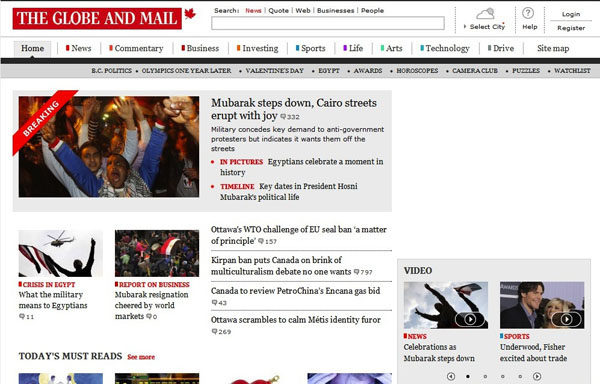The height and width of the screenshot is (384, 600).
Task: Click See more beside Today's Must Reads
Action: click(141, 357)
